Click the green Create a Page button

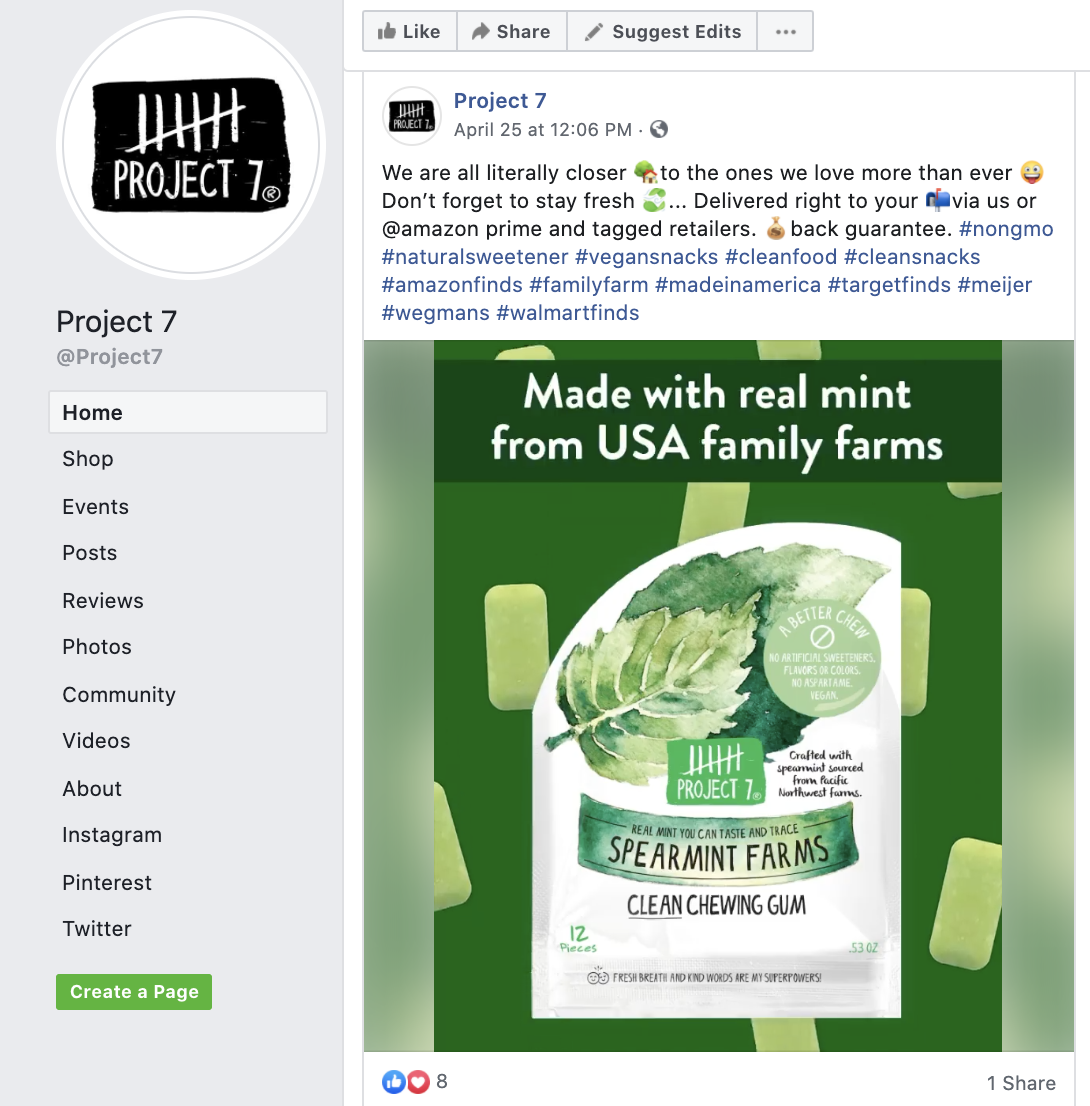134,992
